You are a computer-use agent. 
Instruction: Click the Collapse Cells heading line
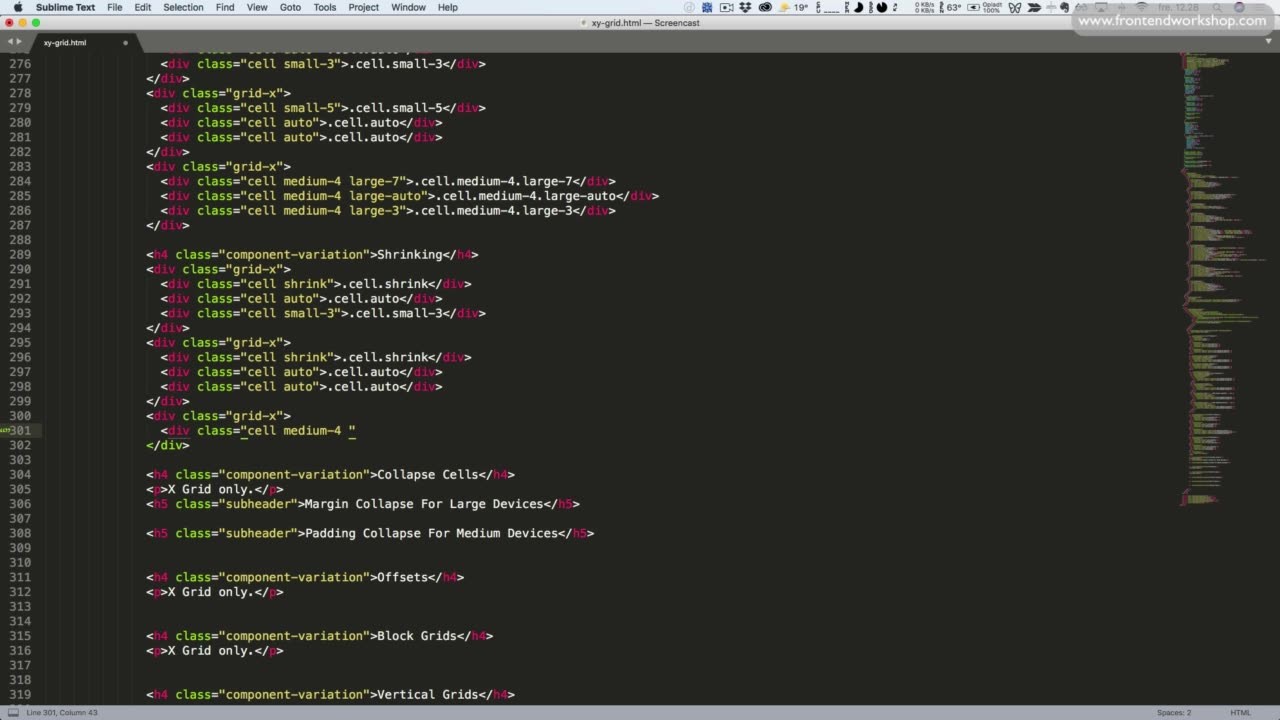[330, 475]
